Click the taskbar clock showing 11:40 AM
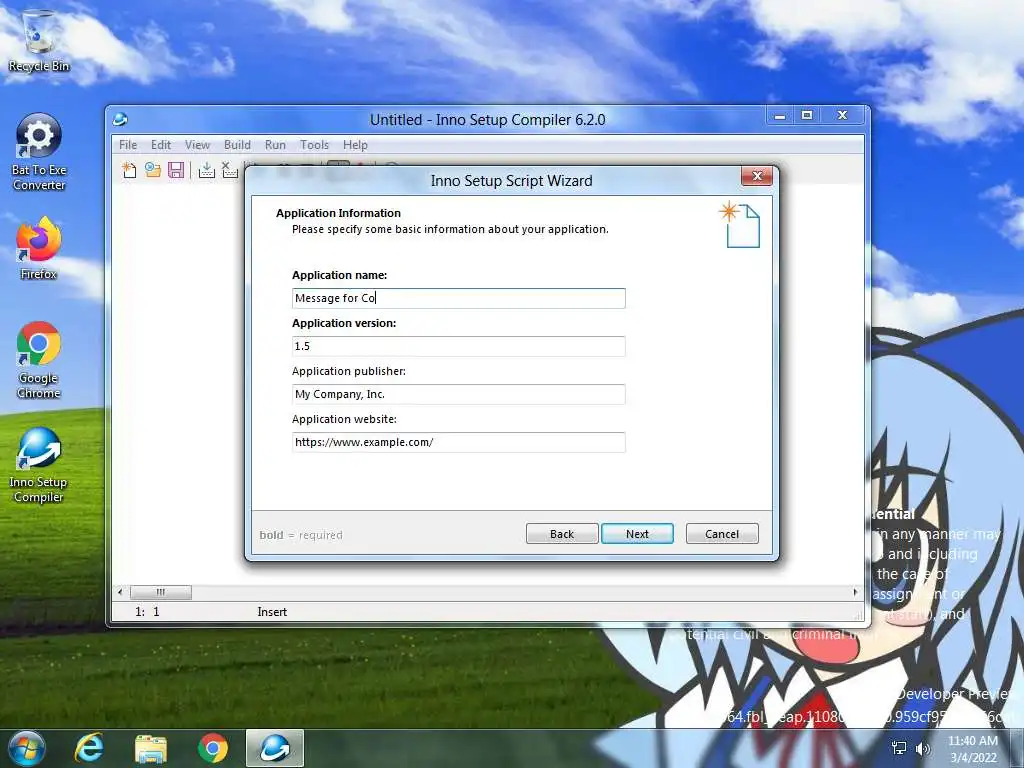Image resolution: width=1024 pixels, height=768 pixels. point(973,748)
